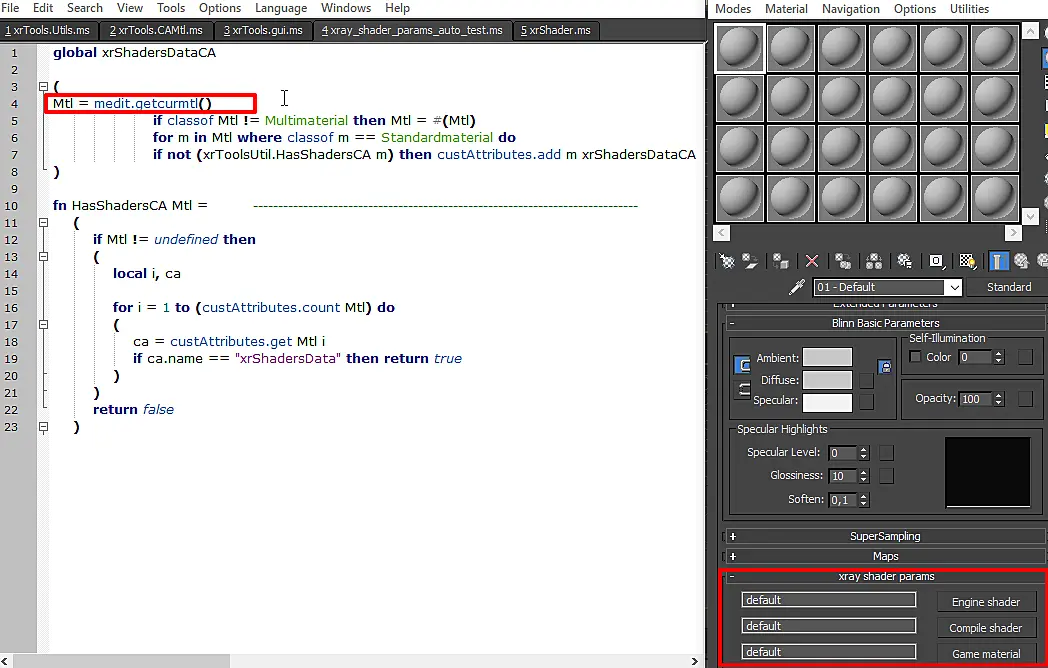The image size is (1048, 668).
Task: Open the Diffuse color swatch
Action: (827, 380)
